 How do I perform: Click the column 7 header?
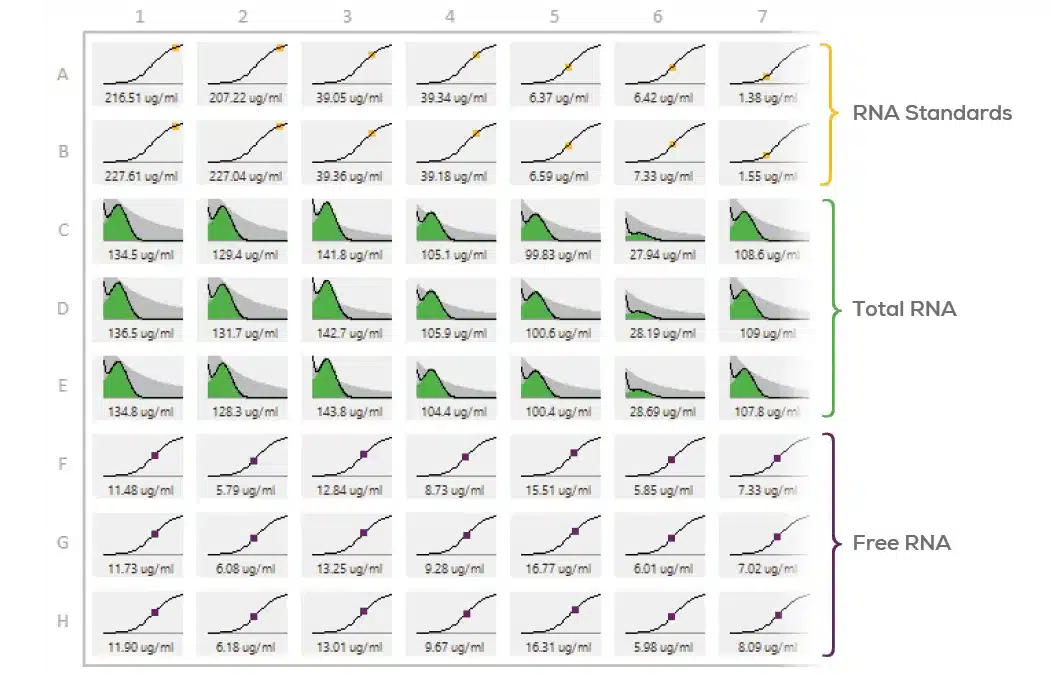[761, 17]
